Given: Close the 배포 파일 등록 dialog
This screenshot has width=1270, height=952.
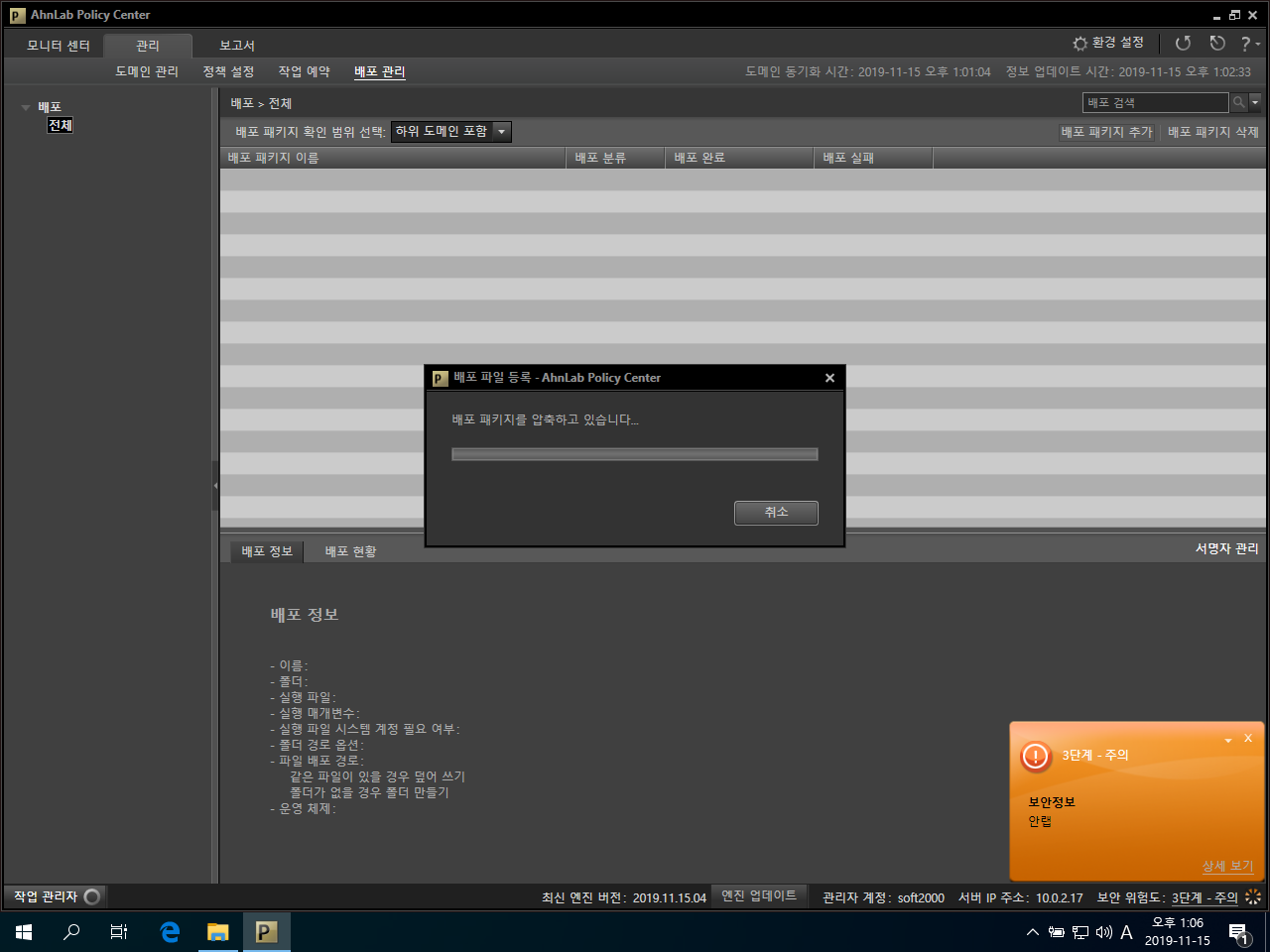Looking at the screenshot, I should pos(829,378).
